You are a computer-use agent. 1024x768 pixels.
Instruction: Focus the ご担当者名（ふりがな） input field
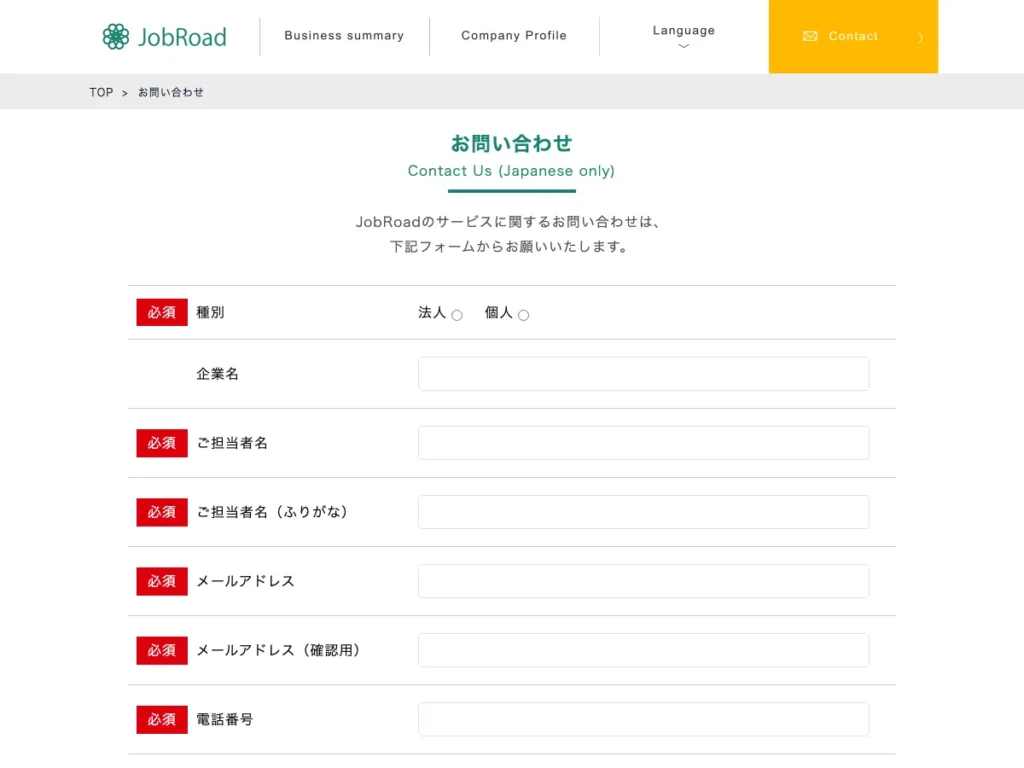pyautogui.click(x=643, y=512)
